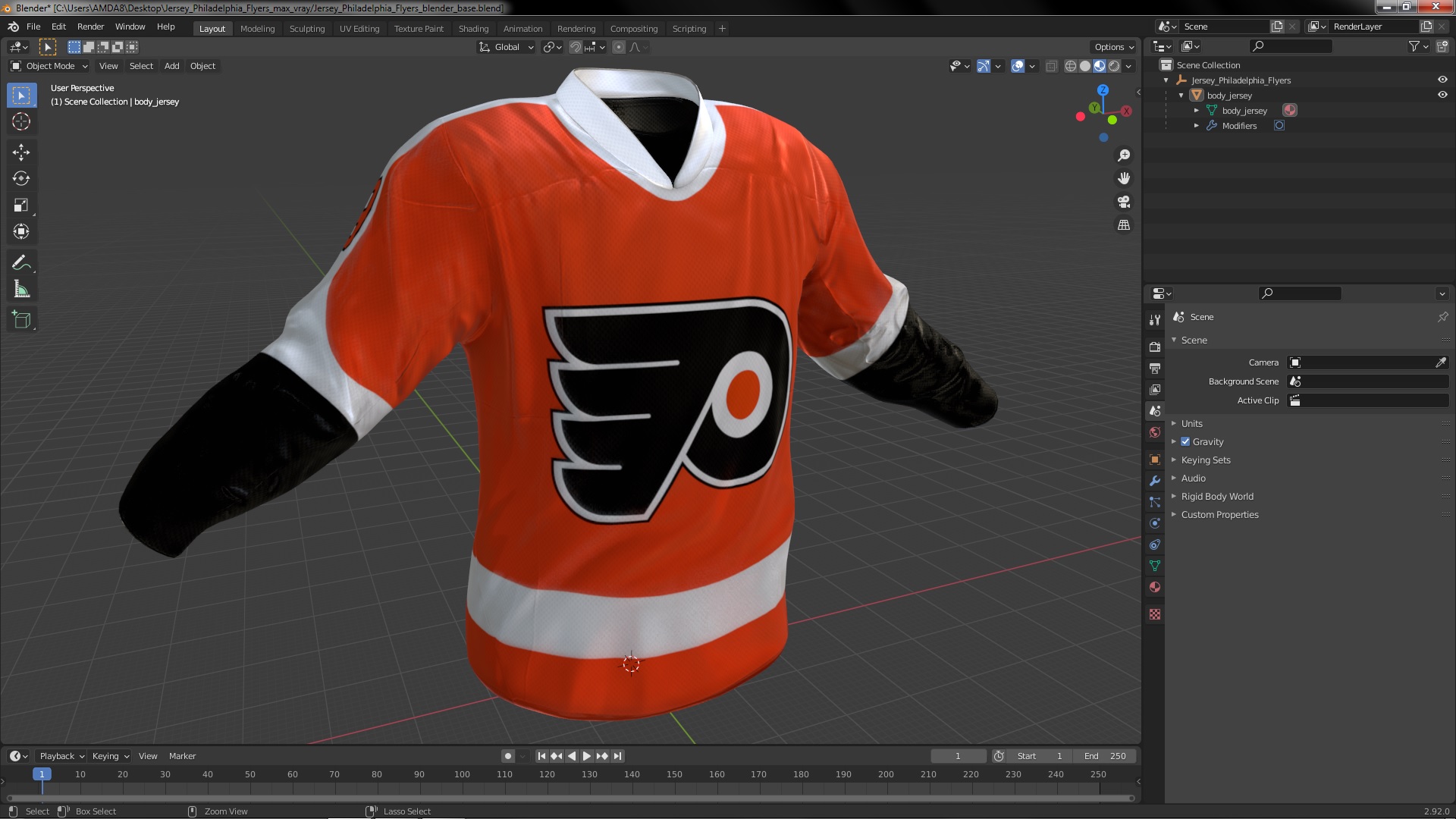Add a new workspace tab

tap(722, 29)
